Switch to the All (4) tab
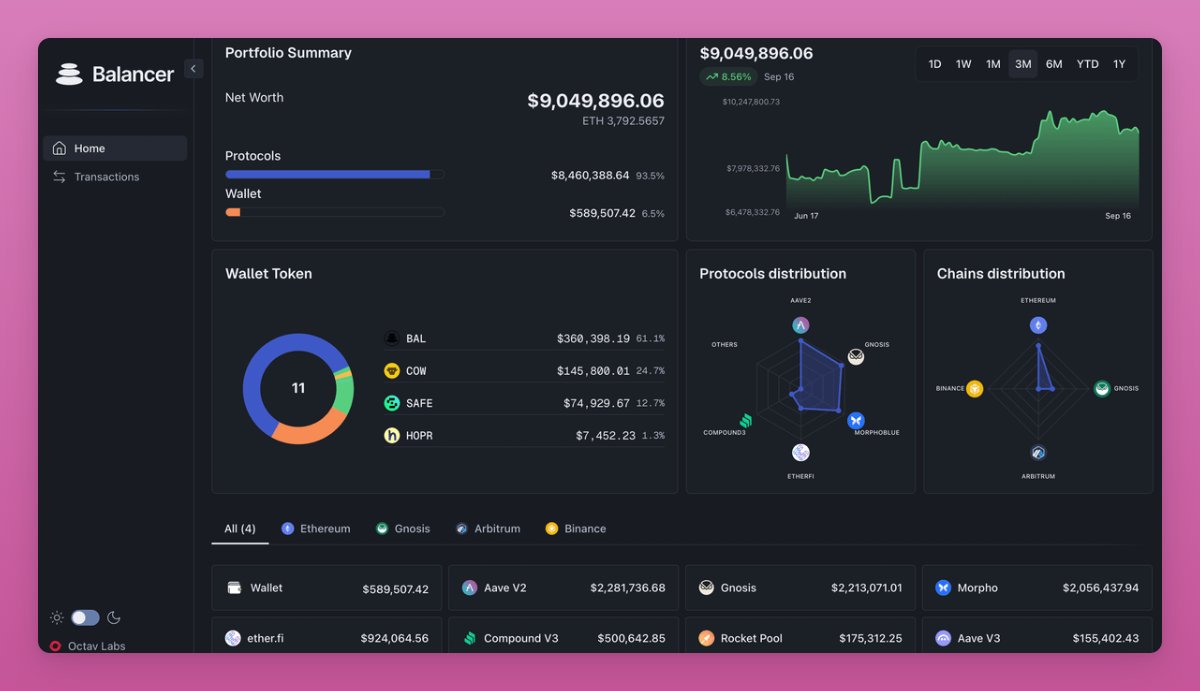The height and width of the screenshot is (691, 1200). 240,529
